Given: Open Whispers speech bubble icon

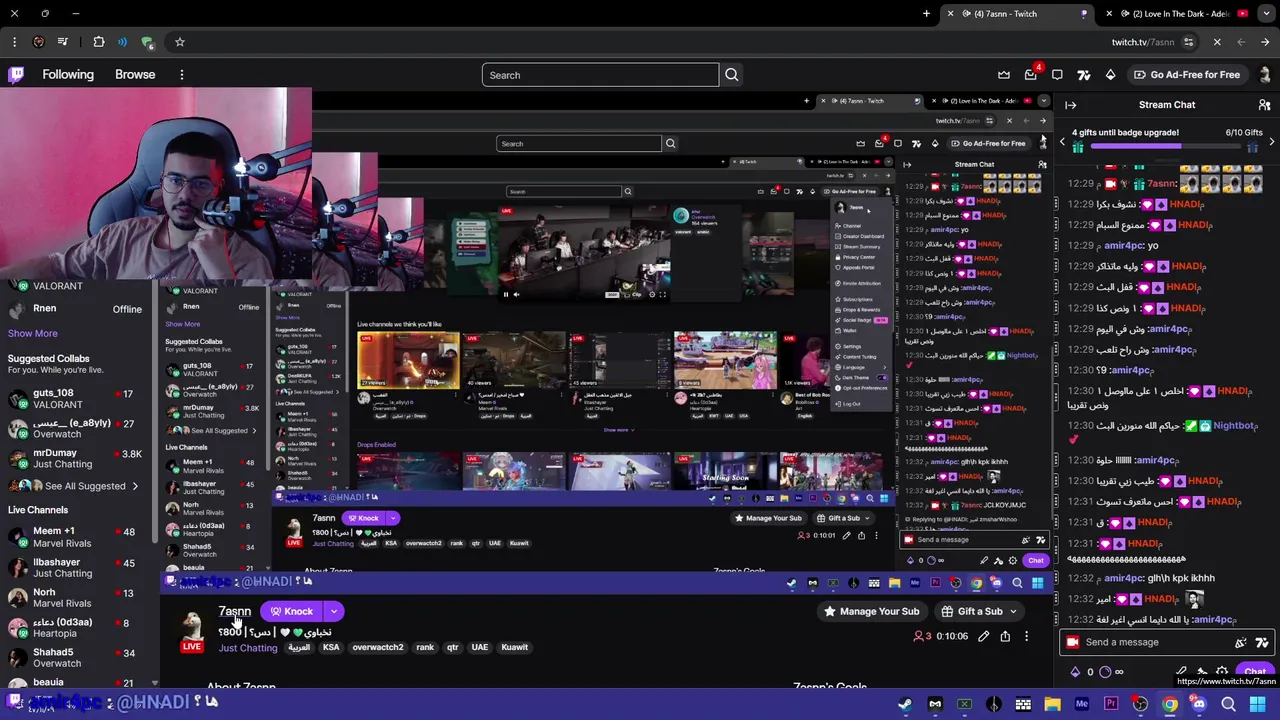Looking at the screenshot, I should [x=1057, y=75].
